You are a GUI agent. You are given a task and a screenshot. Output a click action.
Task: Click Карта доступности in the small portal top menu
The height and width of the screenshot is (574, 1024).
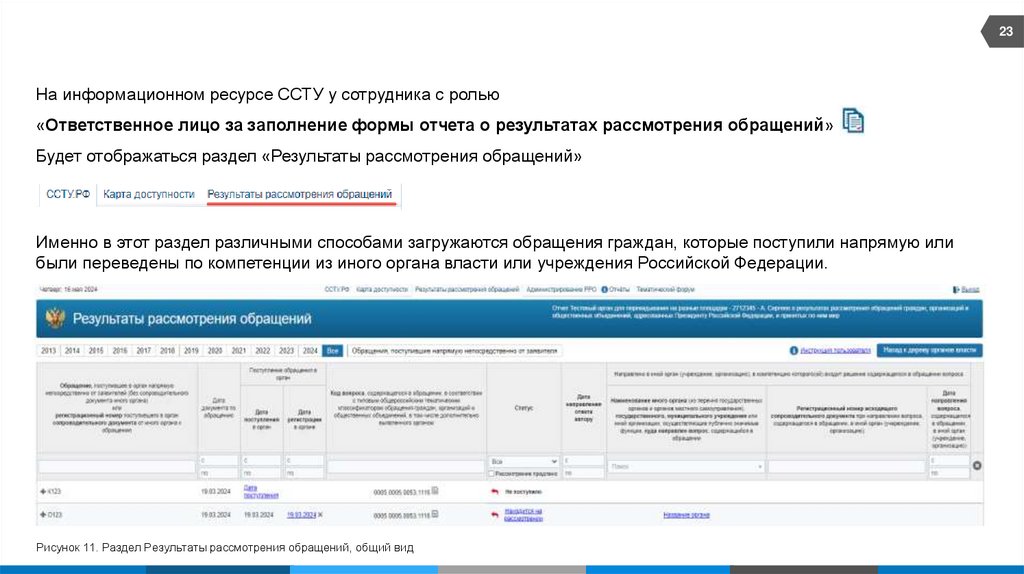tap(382, 289)
